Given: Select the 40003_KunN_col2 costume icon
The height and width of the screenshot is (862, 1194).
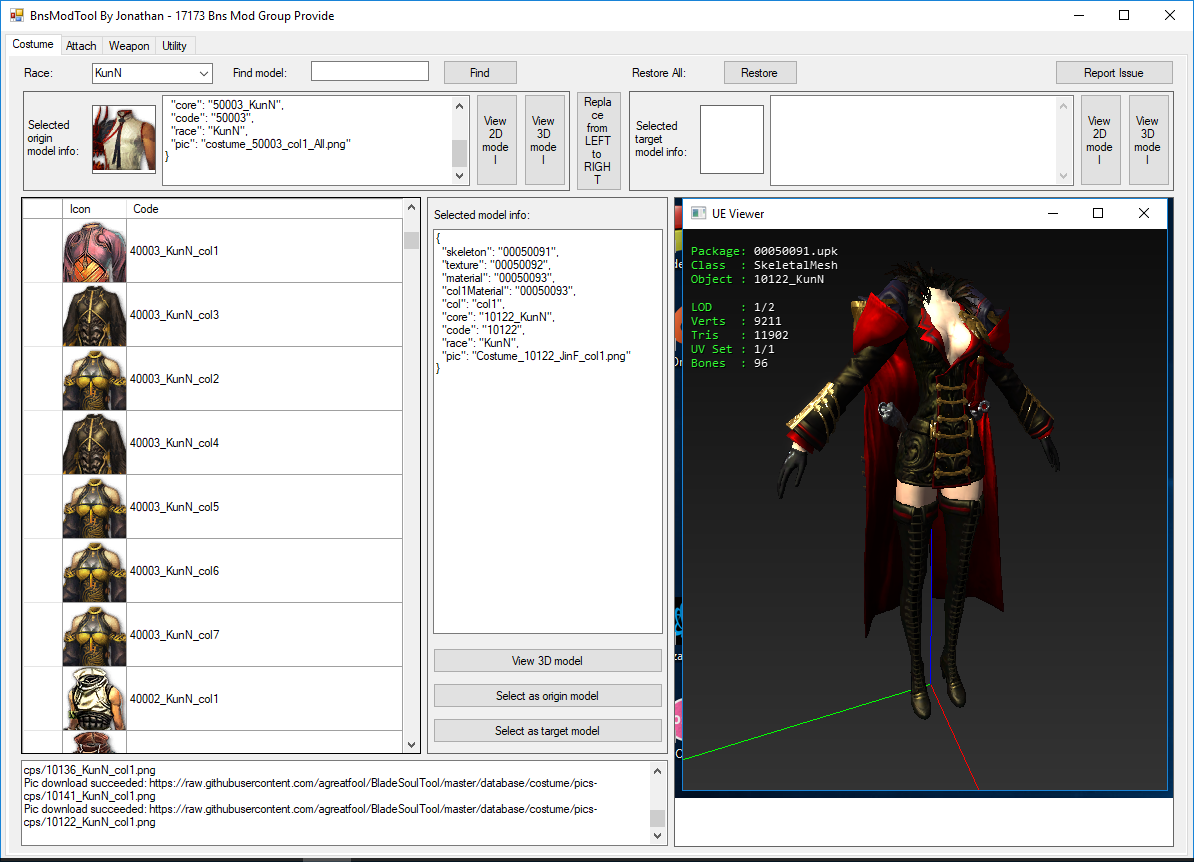Looking at the screenshot, I should [x=94, y=379].
